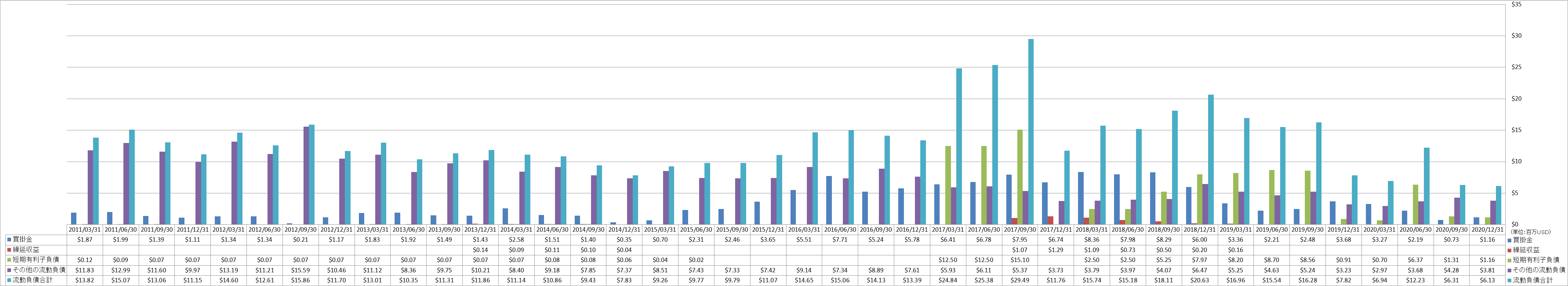
Task: Select the 2017/09/30 column header
Action: coord(1020,231)
